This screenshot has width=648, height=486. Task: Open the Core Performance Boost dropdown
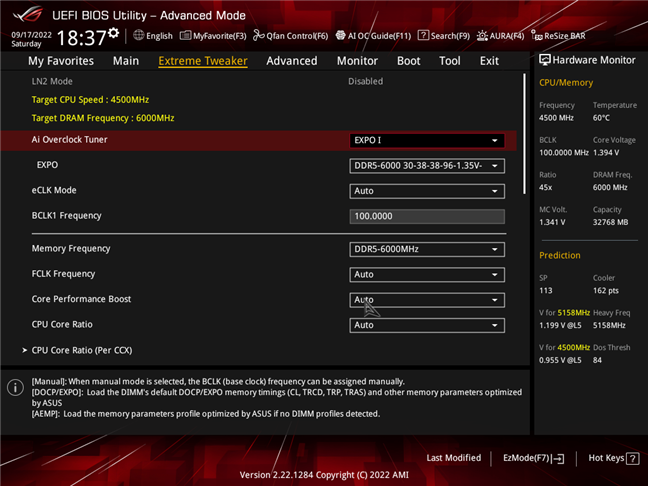point(427,300)
